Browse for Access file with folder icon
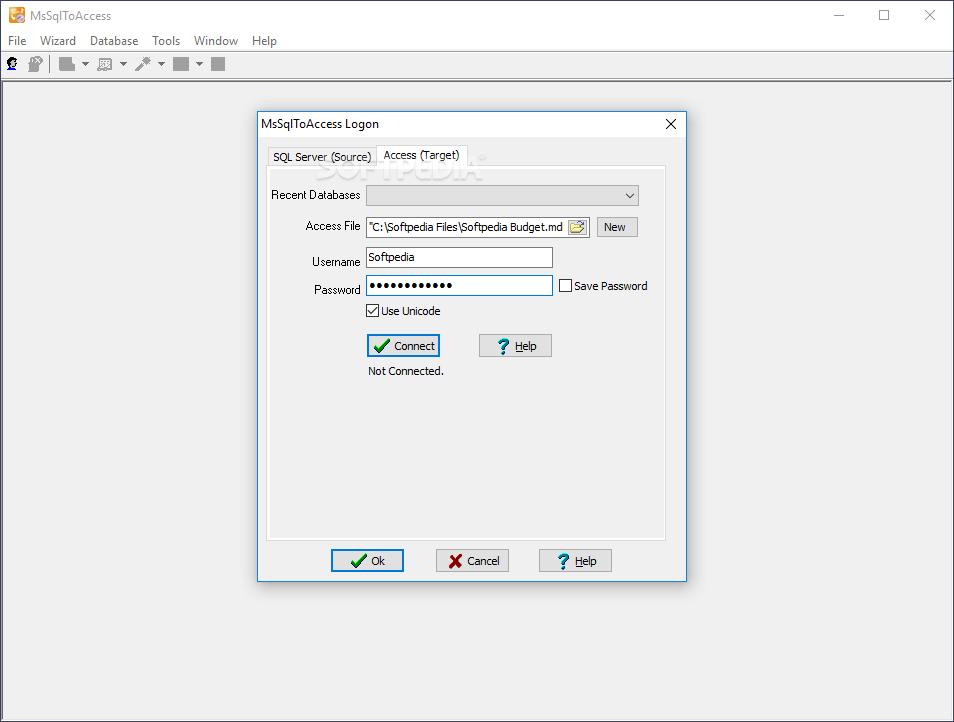 point(577,227)
